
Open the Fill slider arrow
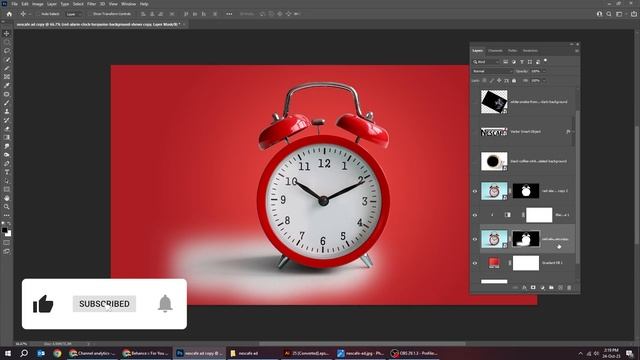(x=544, y=81)
